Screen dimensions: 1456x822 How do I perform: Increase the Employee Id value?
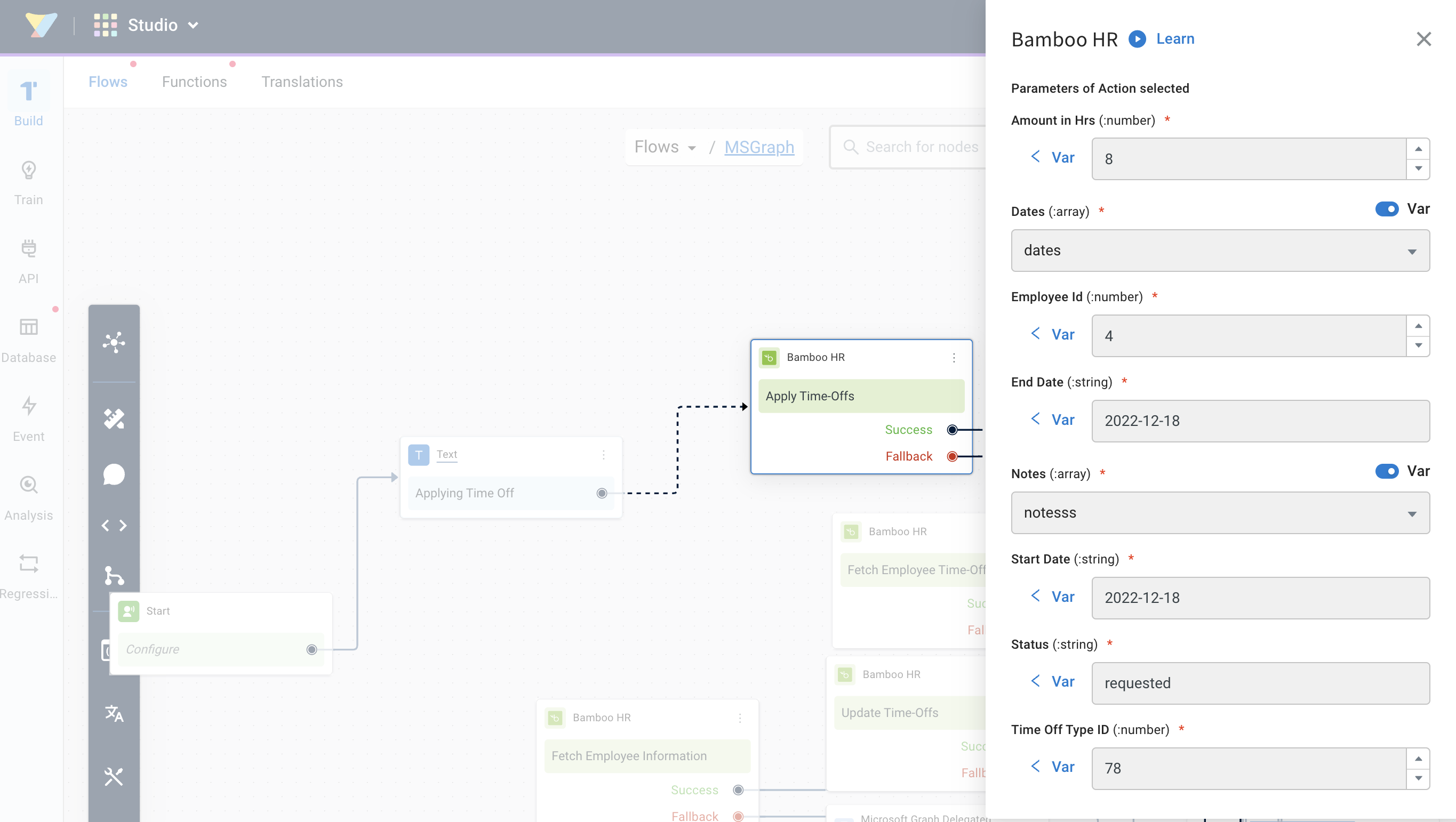coord(1418,326)
